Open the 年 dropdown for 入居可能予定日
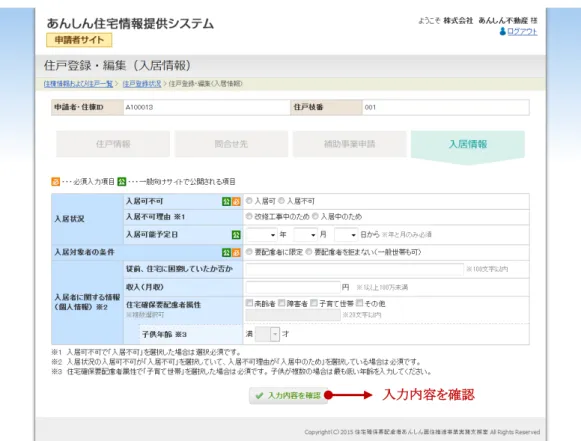This screenshot has width=581, height=441. [x=262, y=235]
